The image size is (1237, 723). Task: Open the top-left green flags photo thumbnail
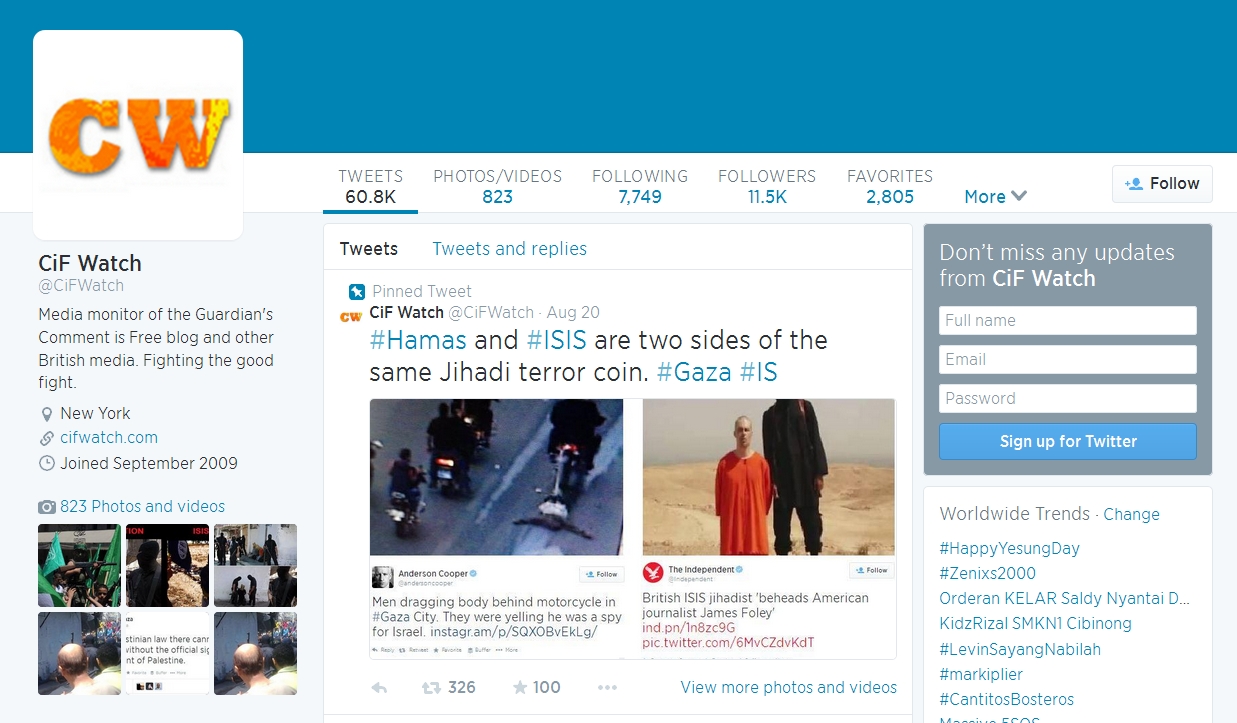[79, 565]
